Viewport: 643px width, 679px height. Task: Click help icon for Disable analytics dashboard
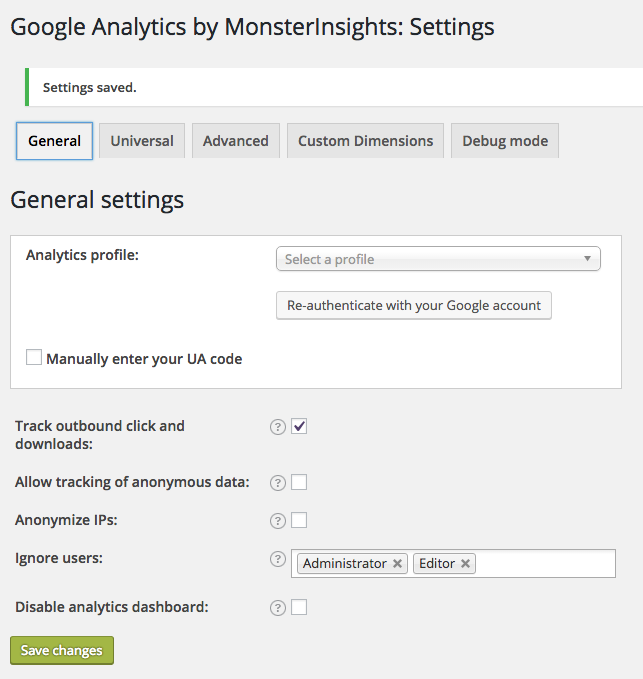[x=278, y=608]
